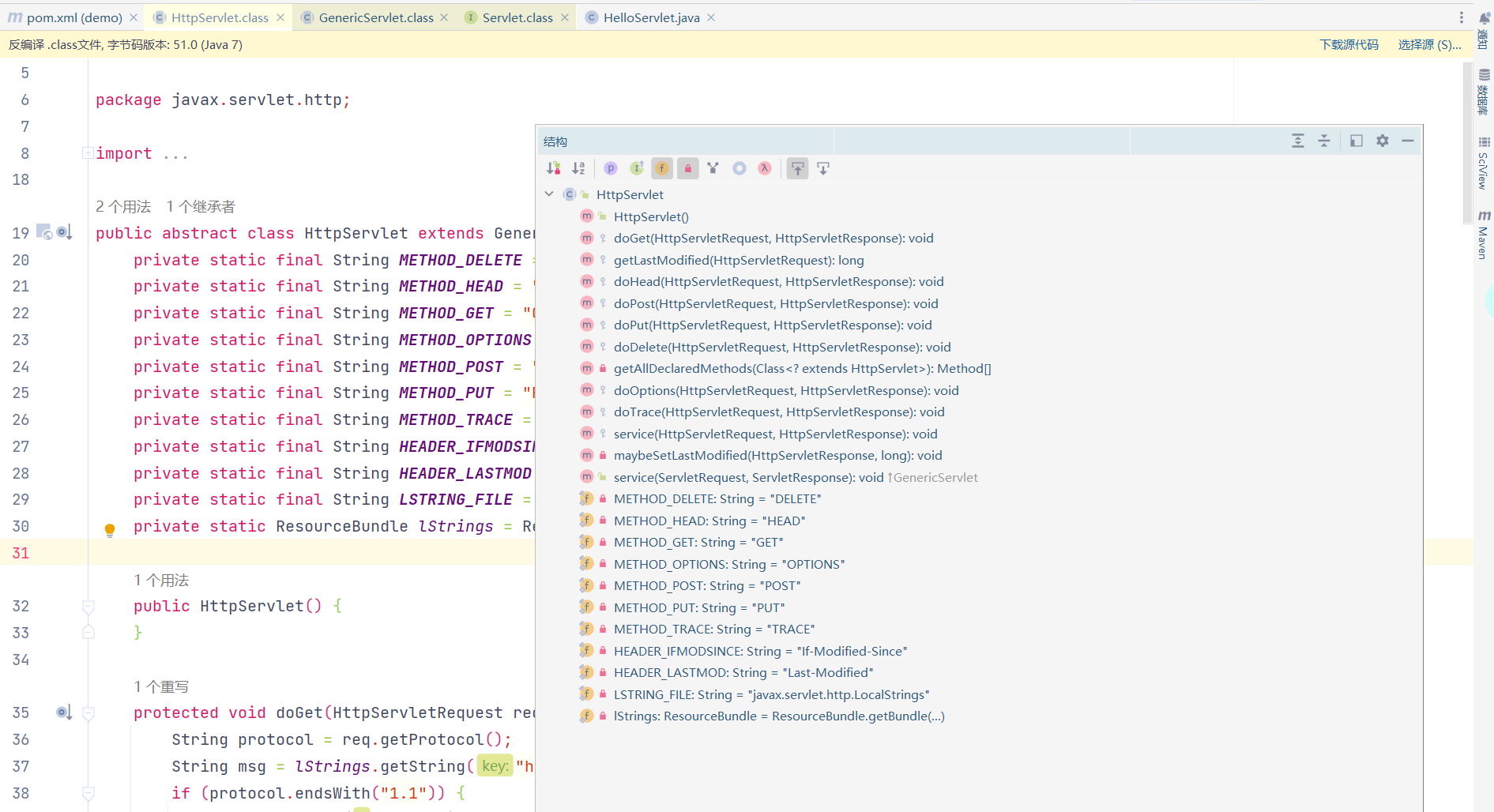Click the closing fold marker on line 33
This screenshot has height=812, width=1494.
pos(88,632)
